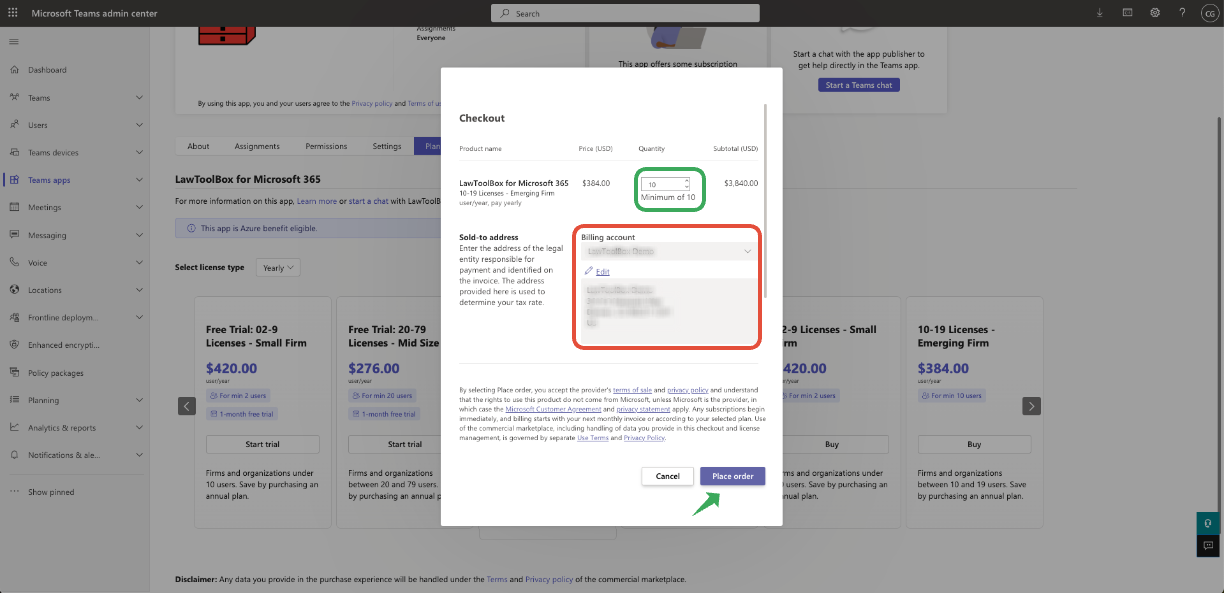Click Start a Teams chat button
Image resolution: width=1224 pixels, height=593 pixels.
tap(858, 85)
